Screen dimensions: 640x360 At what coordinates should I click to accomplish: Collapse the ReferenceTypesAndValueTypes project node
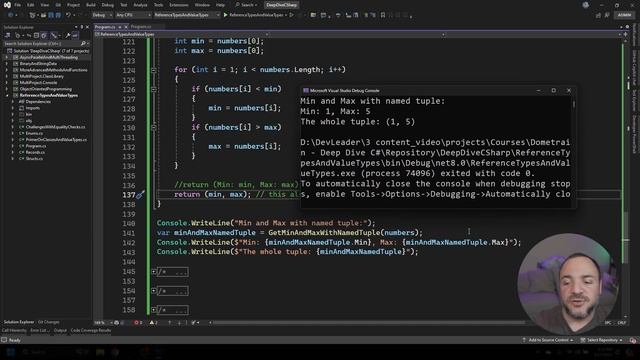pos(6,96)
